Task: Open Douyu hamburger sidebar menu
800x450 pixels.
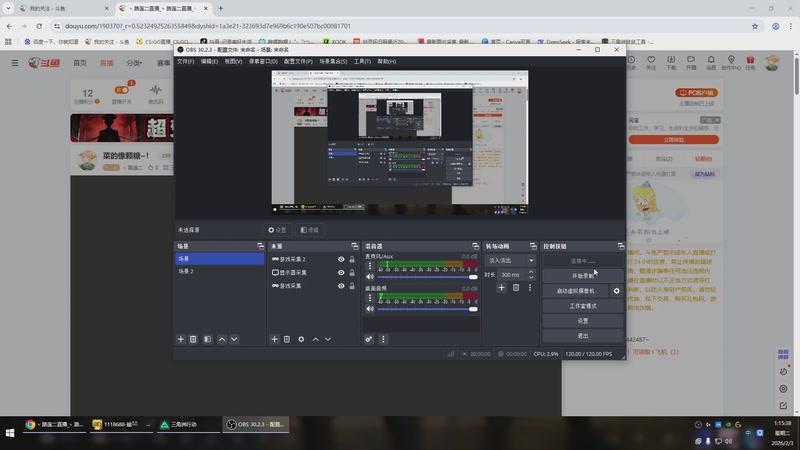Action: click(x=15, y=63)
